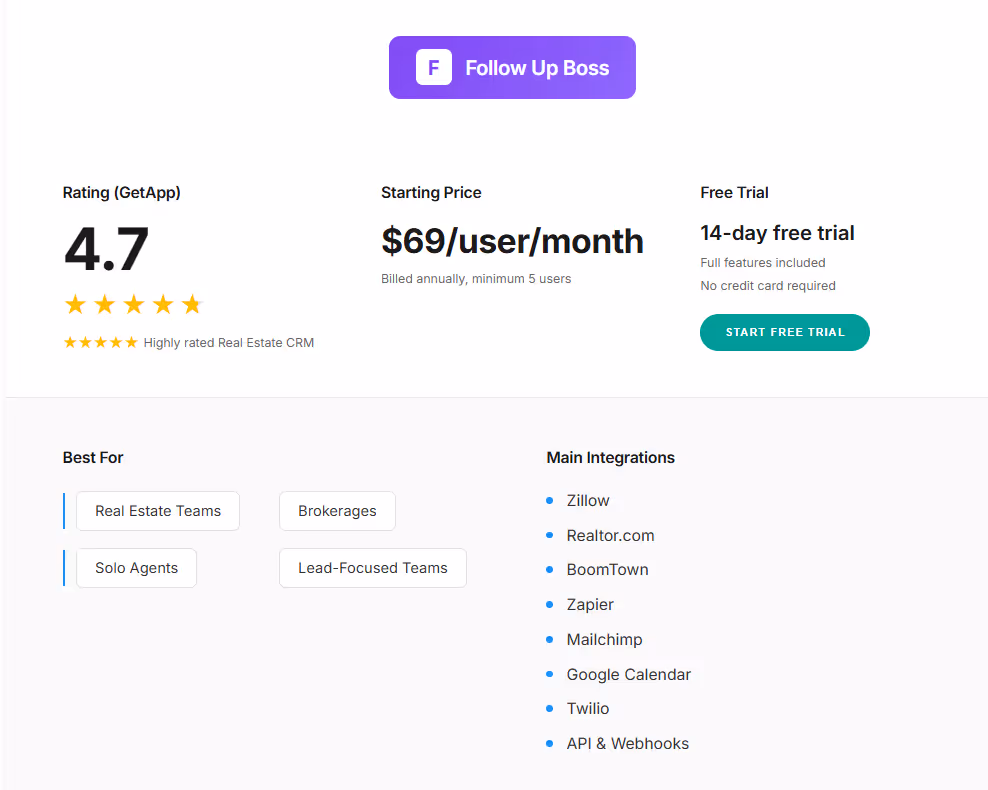
Task: Click the Starting Price heading
Action: coord(431,193)
